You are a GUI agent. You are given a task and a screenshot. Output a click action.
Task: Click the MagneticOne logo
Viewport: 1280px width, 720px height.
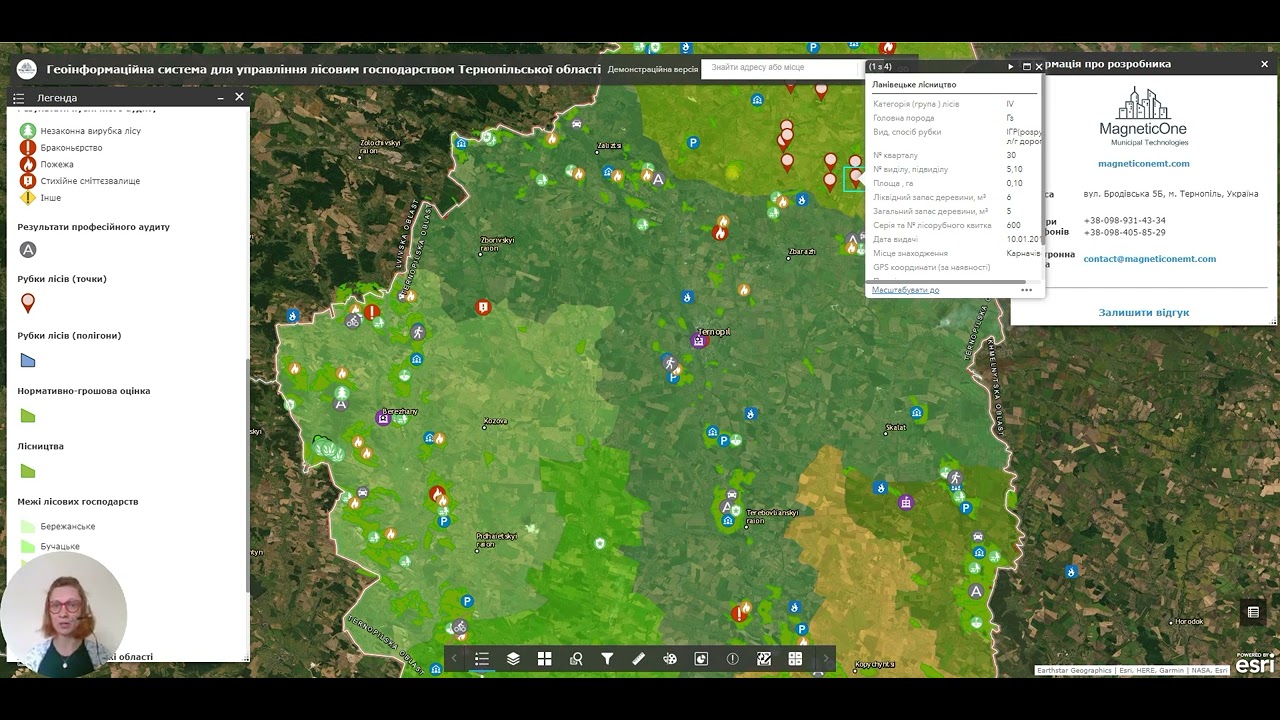click(x=1144, y=116)
